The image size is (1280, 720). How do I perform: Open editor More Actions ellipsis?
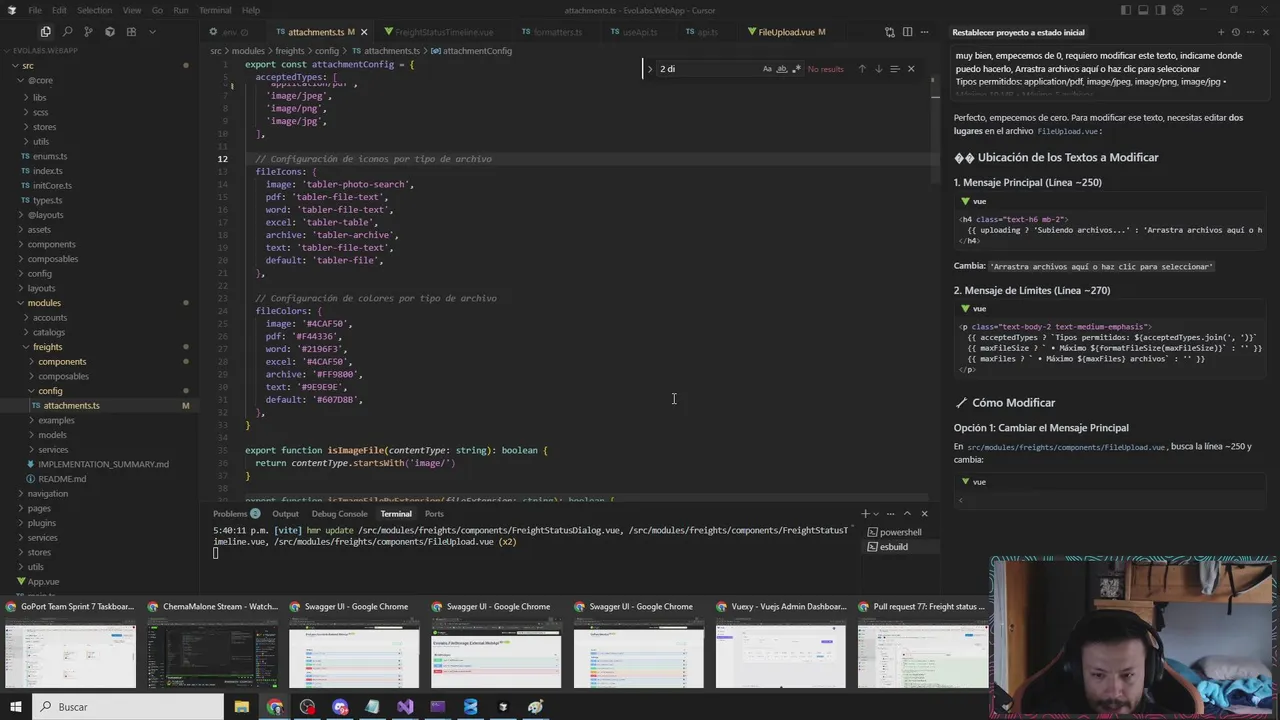(926, 32)
